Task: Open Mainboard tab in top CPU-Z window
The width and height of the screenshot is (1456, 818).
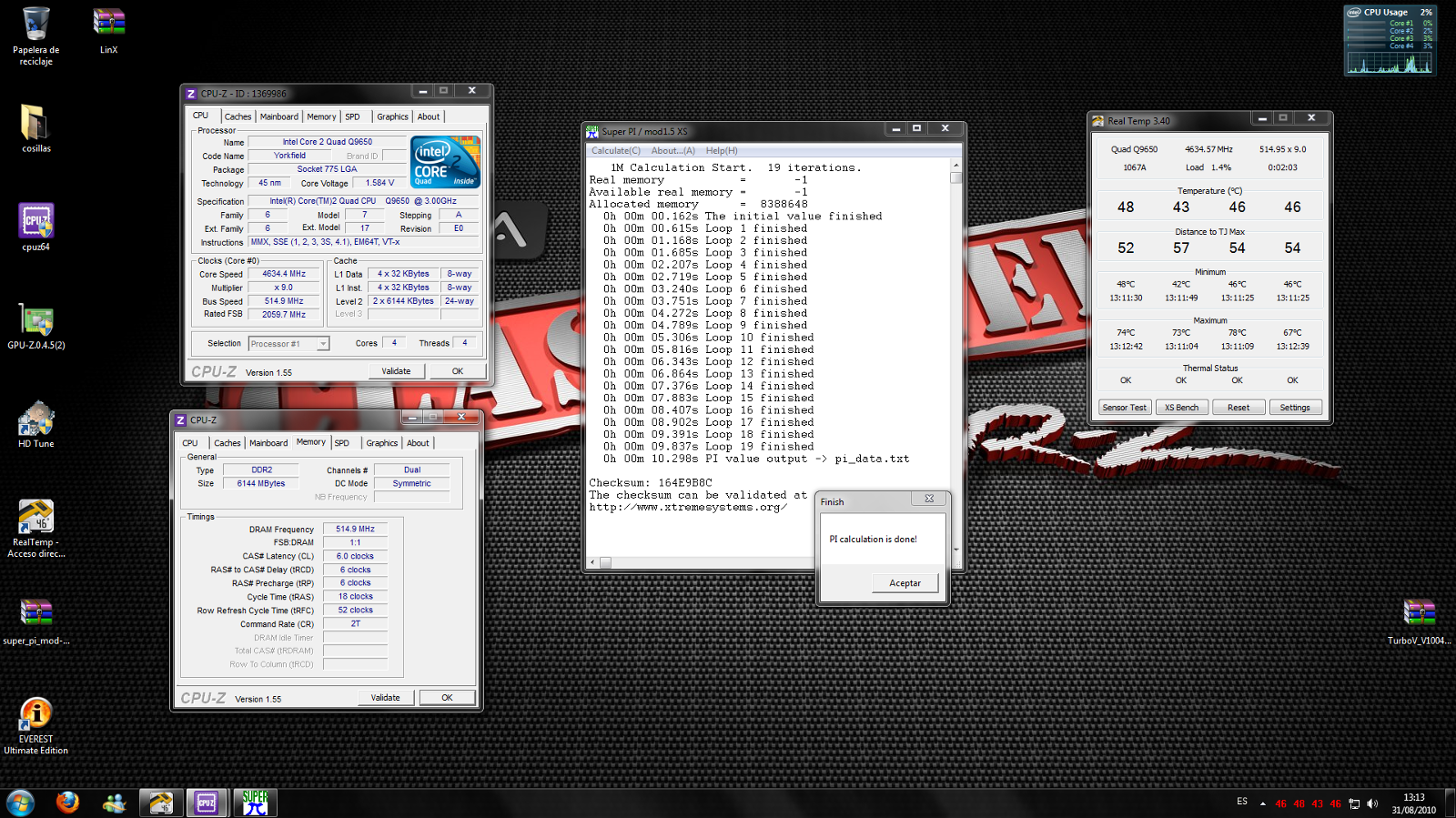Action: point(278,116)
